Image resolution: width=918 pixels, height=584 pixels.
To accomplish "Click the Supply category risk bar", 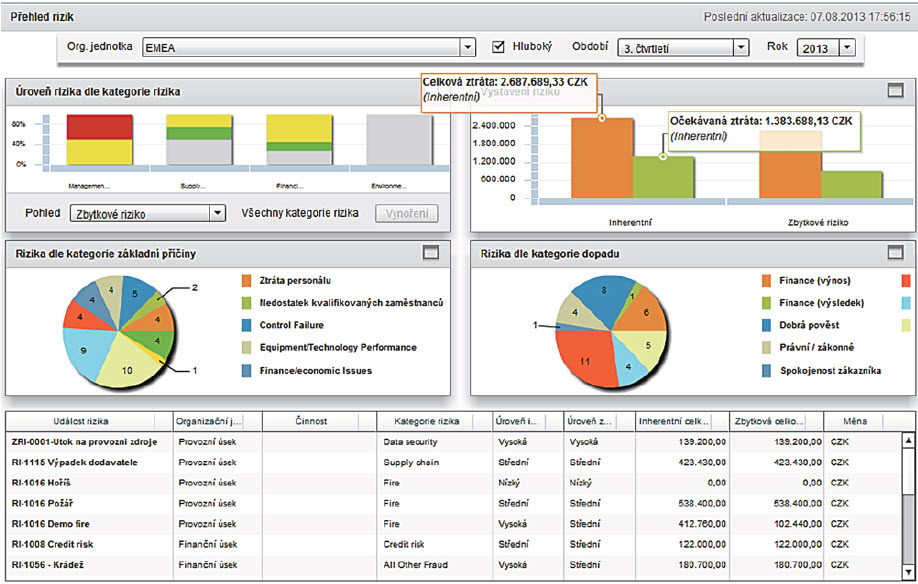I will pyautogui.click(x=200, y=140).
